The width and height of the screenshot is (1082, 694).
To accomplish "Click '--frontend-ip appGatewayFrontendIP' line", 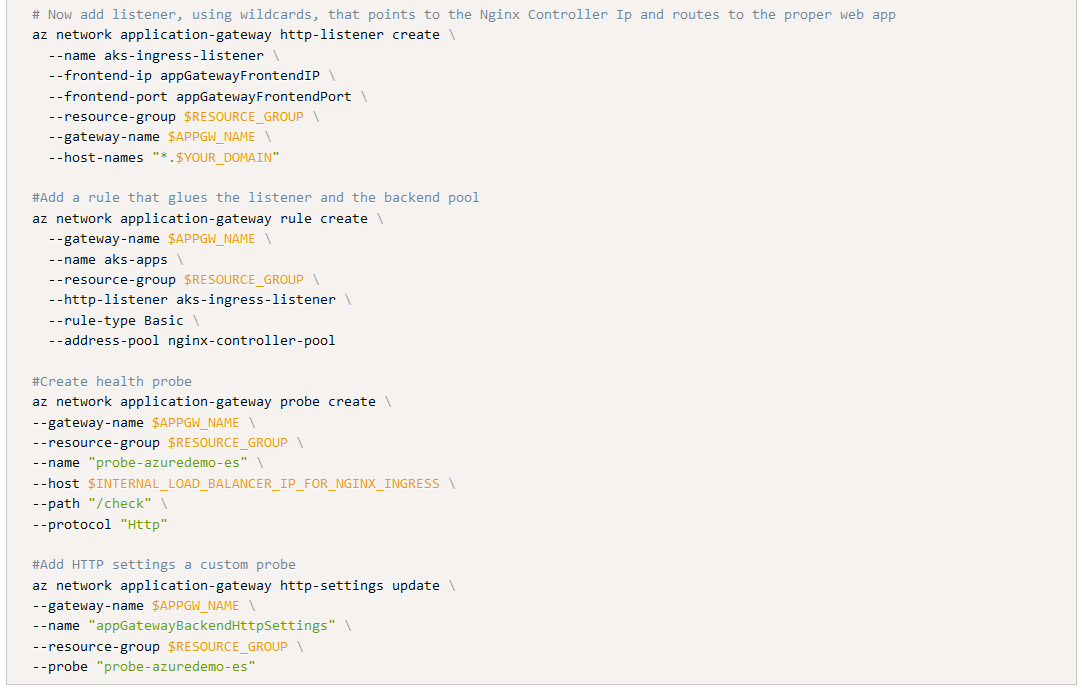I will pyautogui.click(x=192, y=75).
